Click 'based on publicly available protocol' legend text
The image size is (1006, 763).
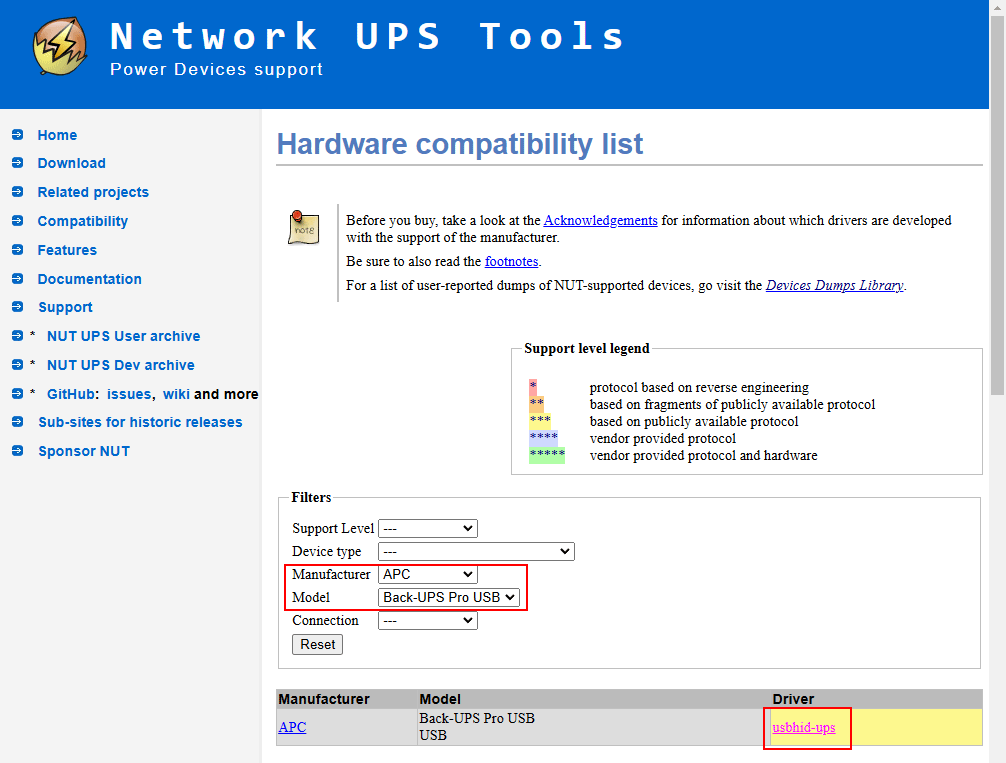pos(694,421)
